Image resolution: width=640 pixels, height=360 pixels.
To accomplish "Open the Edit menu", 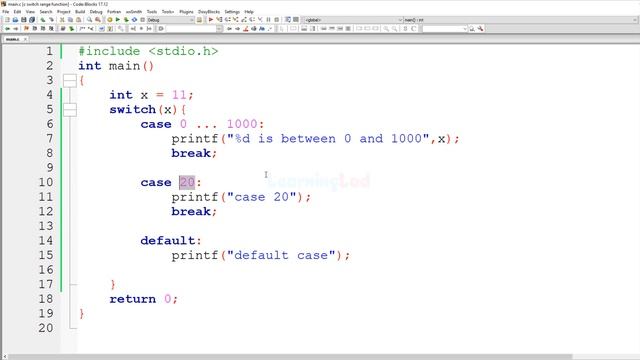I will click(x=17, y=12).
